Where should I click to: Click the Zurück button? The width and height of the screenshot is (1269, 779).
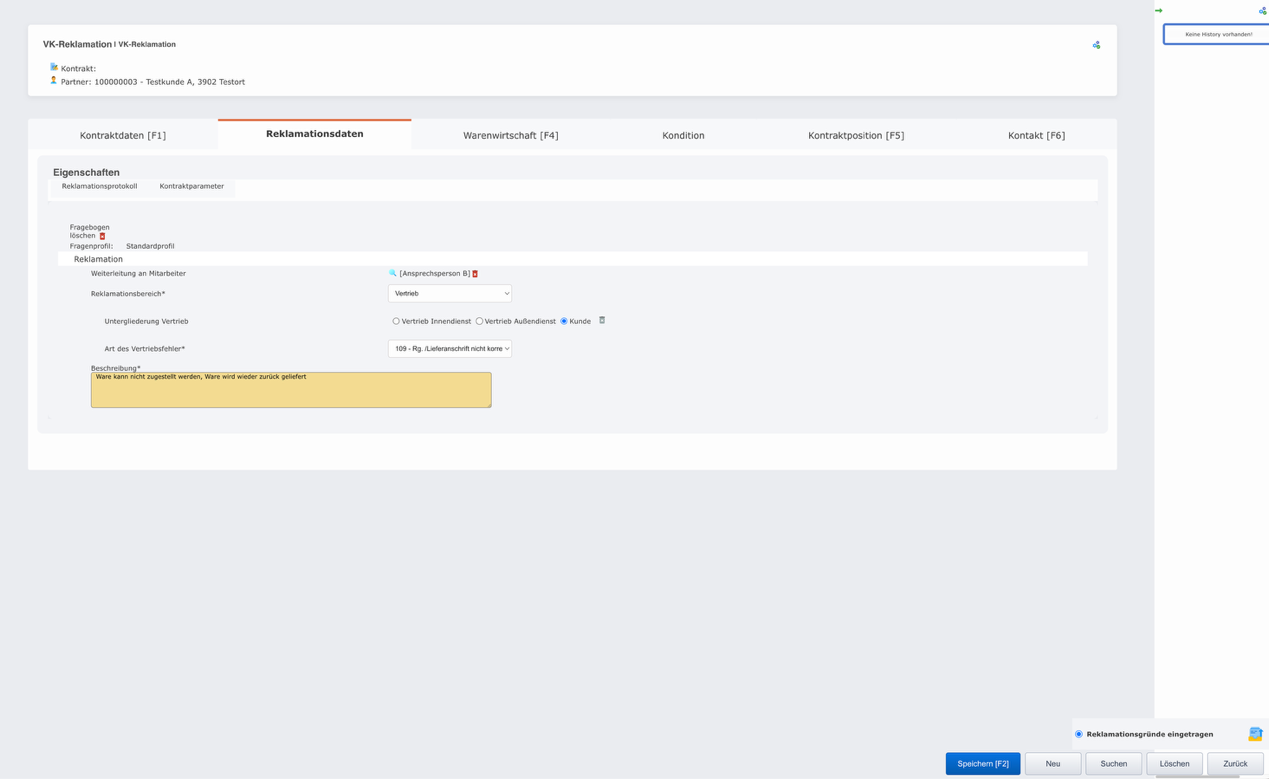click(1235, 764)
